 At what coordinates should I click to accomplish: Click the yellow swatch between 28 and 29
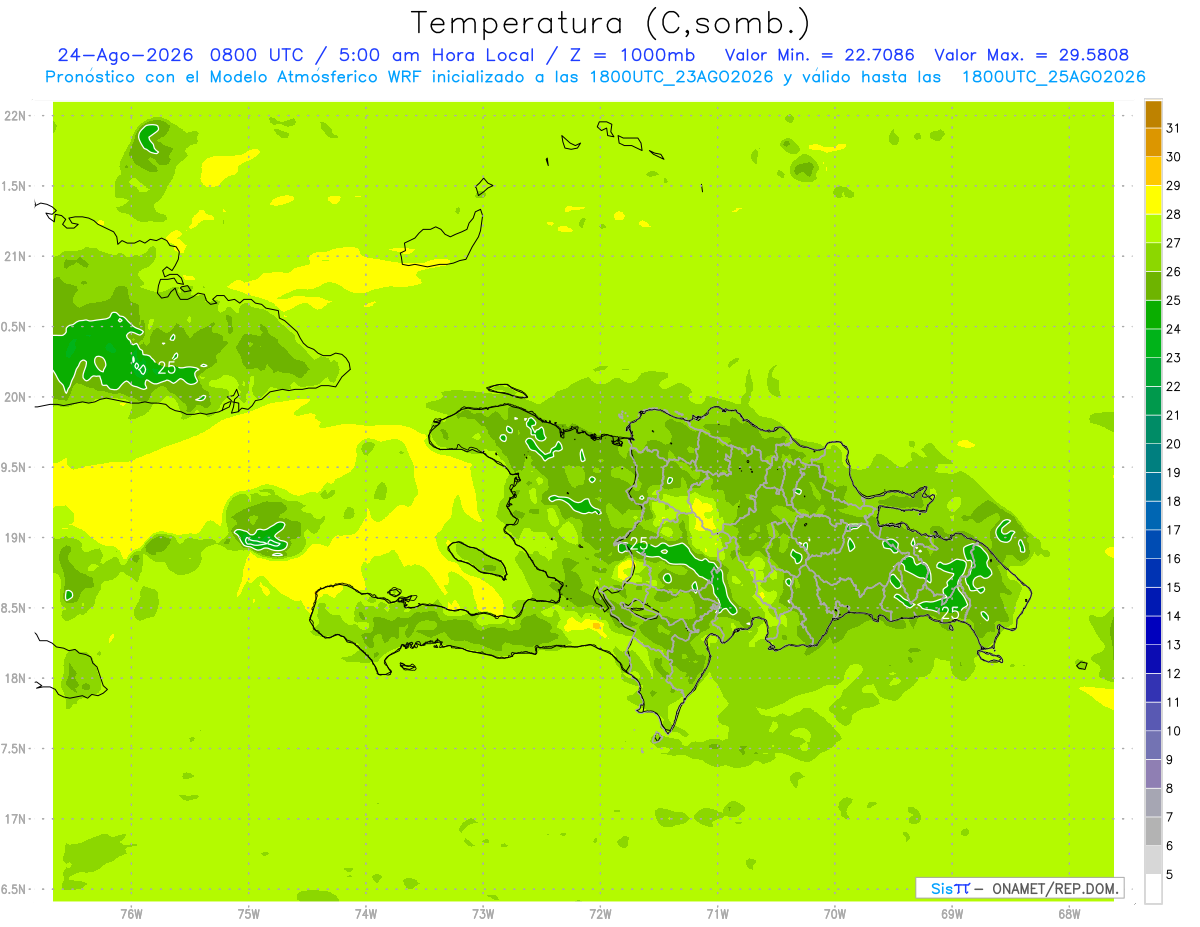1153,199
